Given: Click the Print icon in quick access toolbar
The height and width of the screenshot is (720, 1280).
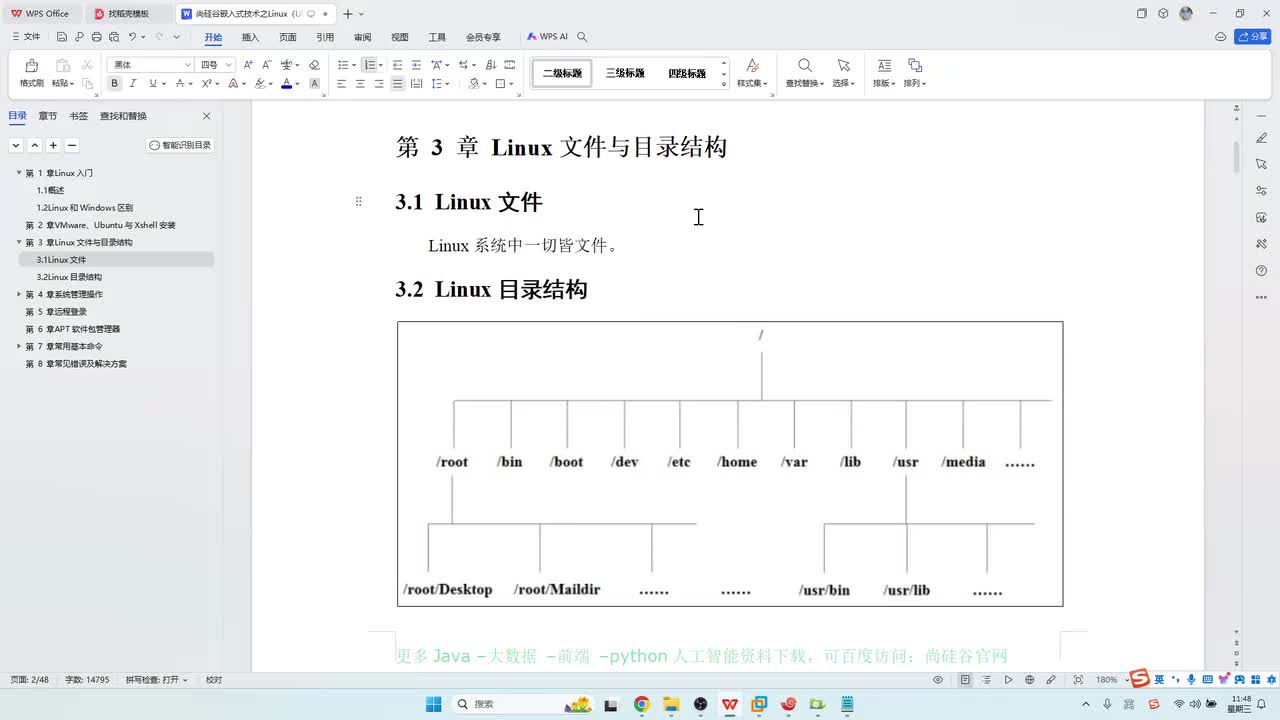Looking at the screenshot, I should tap(96, 37).
